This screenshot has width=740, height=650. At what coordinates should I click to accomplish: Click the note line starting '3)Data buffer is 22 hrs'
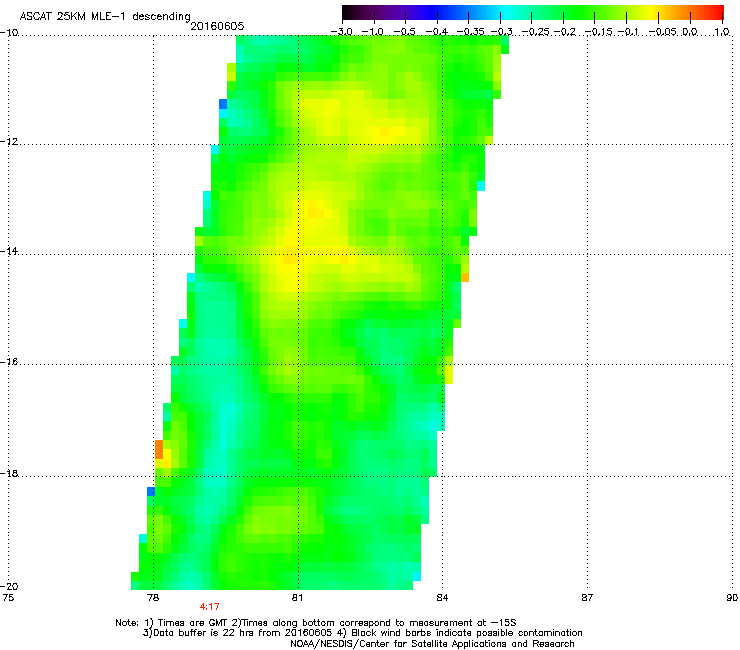[362, 633]
